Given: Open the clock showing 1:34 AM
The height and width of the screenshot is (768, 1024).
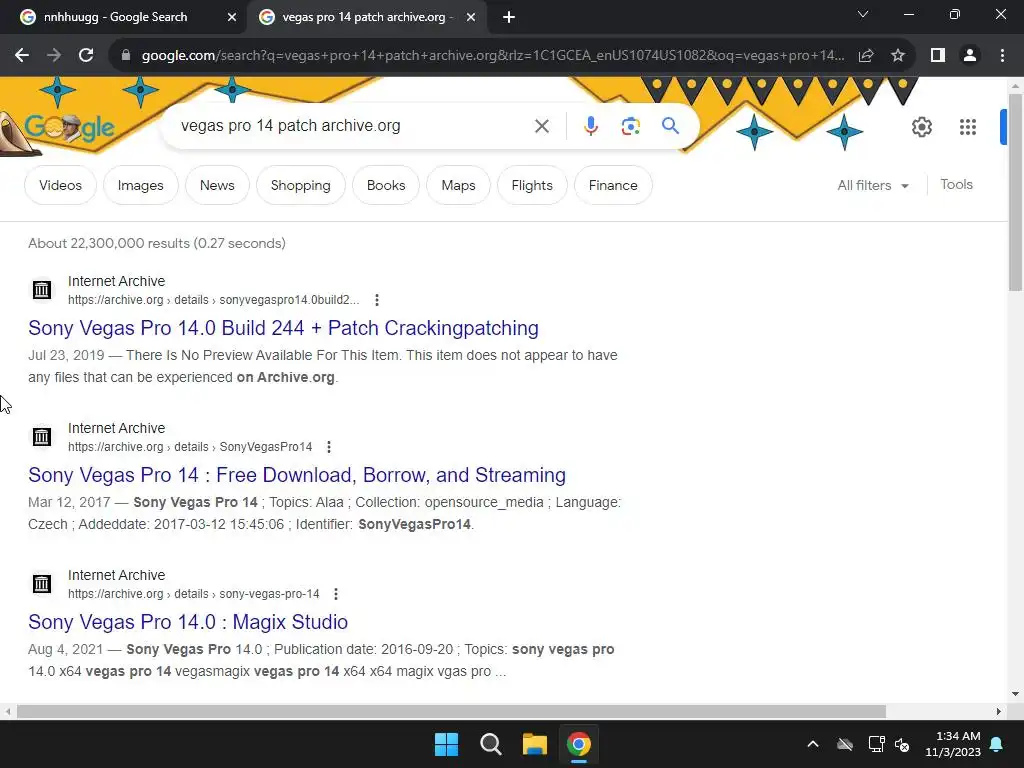Looking at the screenshot, I should click(953, 744).
